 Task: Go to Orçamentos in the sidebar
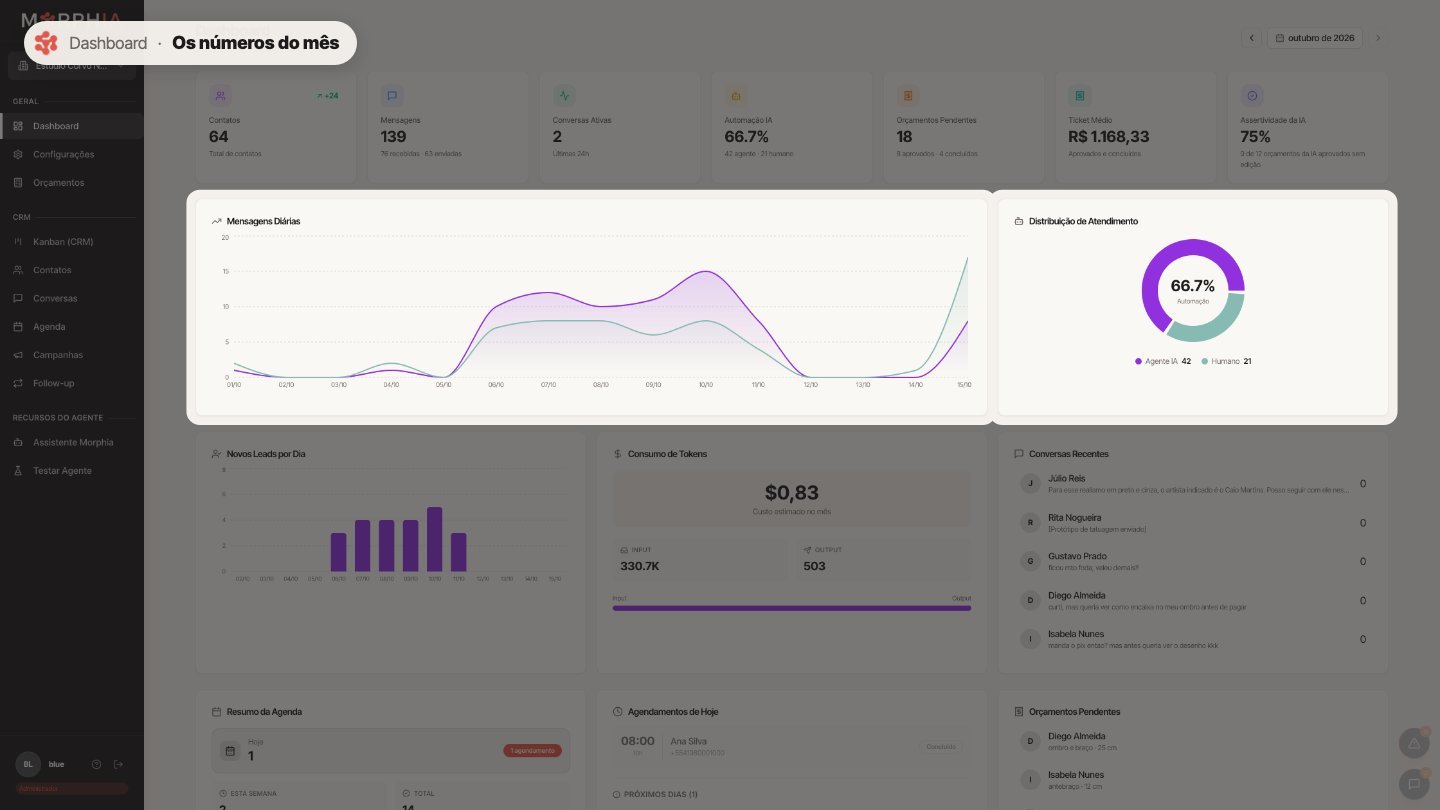click(x=71, y=183)
